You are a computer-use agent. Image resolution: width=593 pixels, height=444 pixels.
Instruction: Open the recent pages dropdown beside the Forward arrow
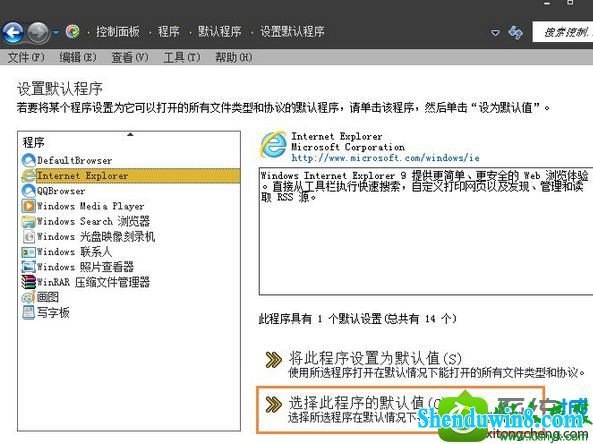pos(56,33)
